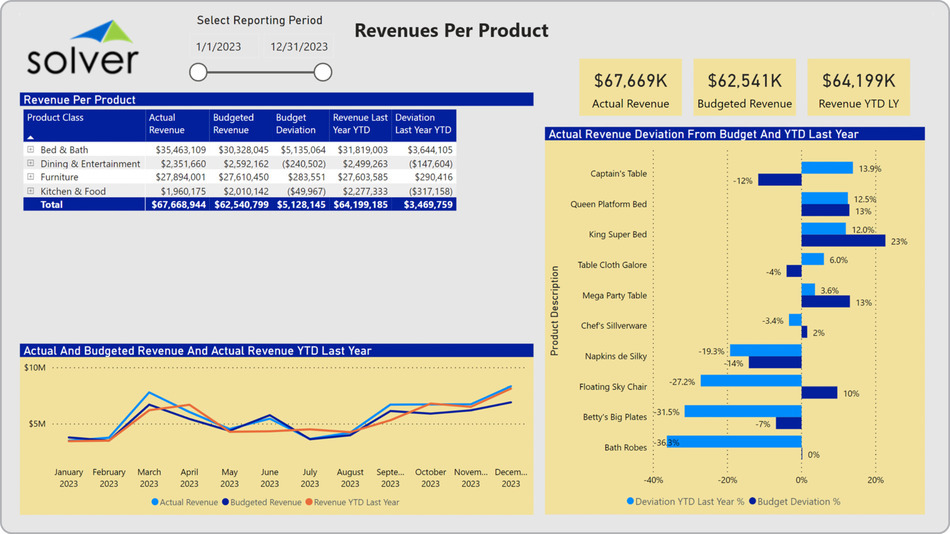950x534 pixels.
Task: Expand the Bed & Bath row
Action: pos(31,150)
